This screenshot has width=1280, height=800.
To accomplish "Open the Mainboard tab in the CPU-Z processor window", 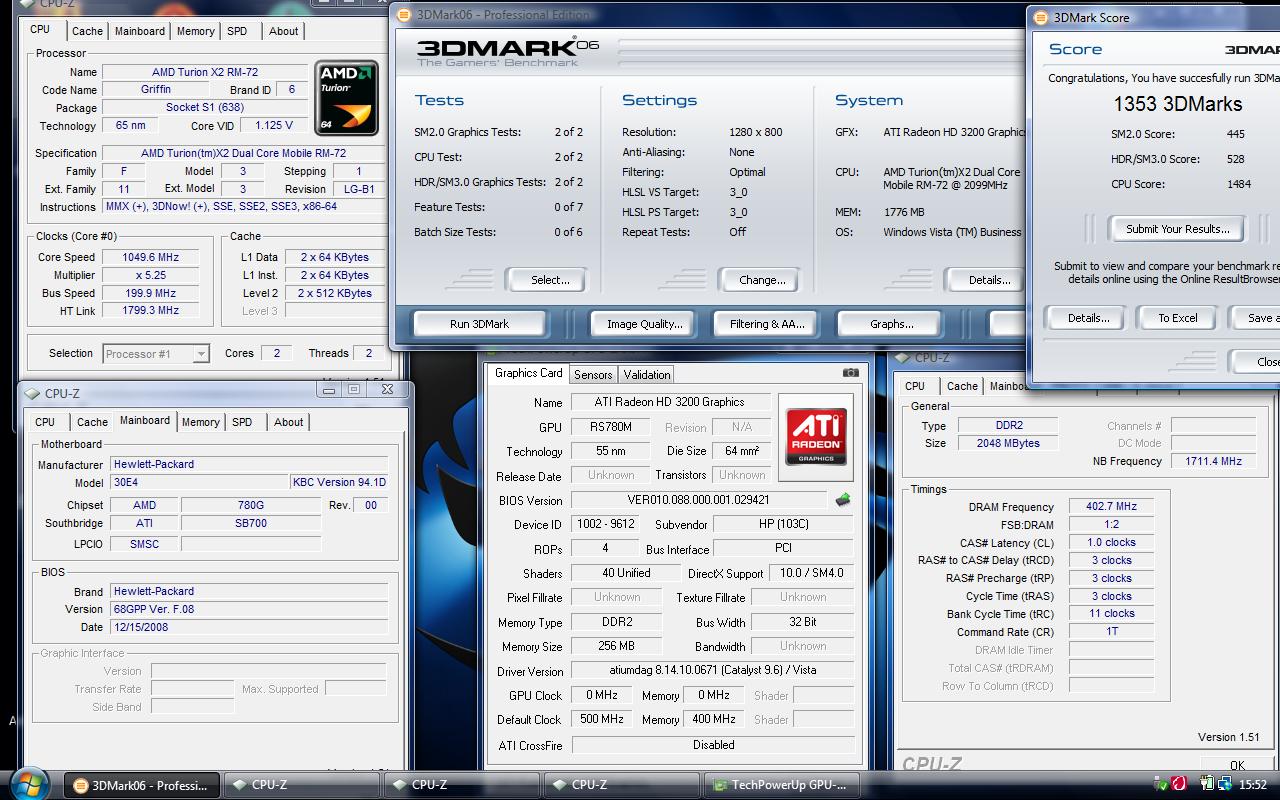I will (140, 31).
